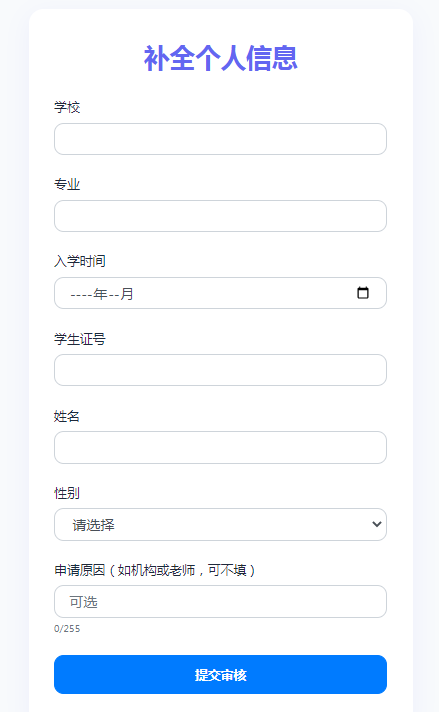Focus the 学校 input field
This screenshot has height=712, width=439.
(x=220, y=139)
